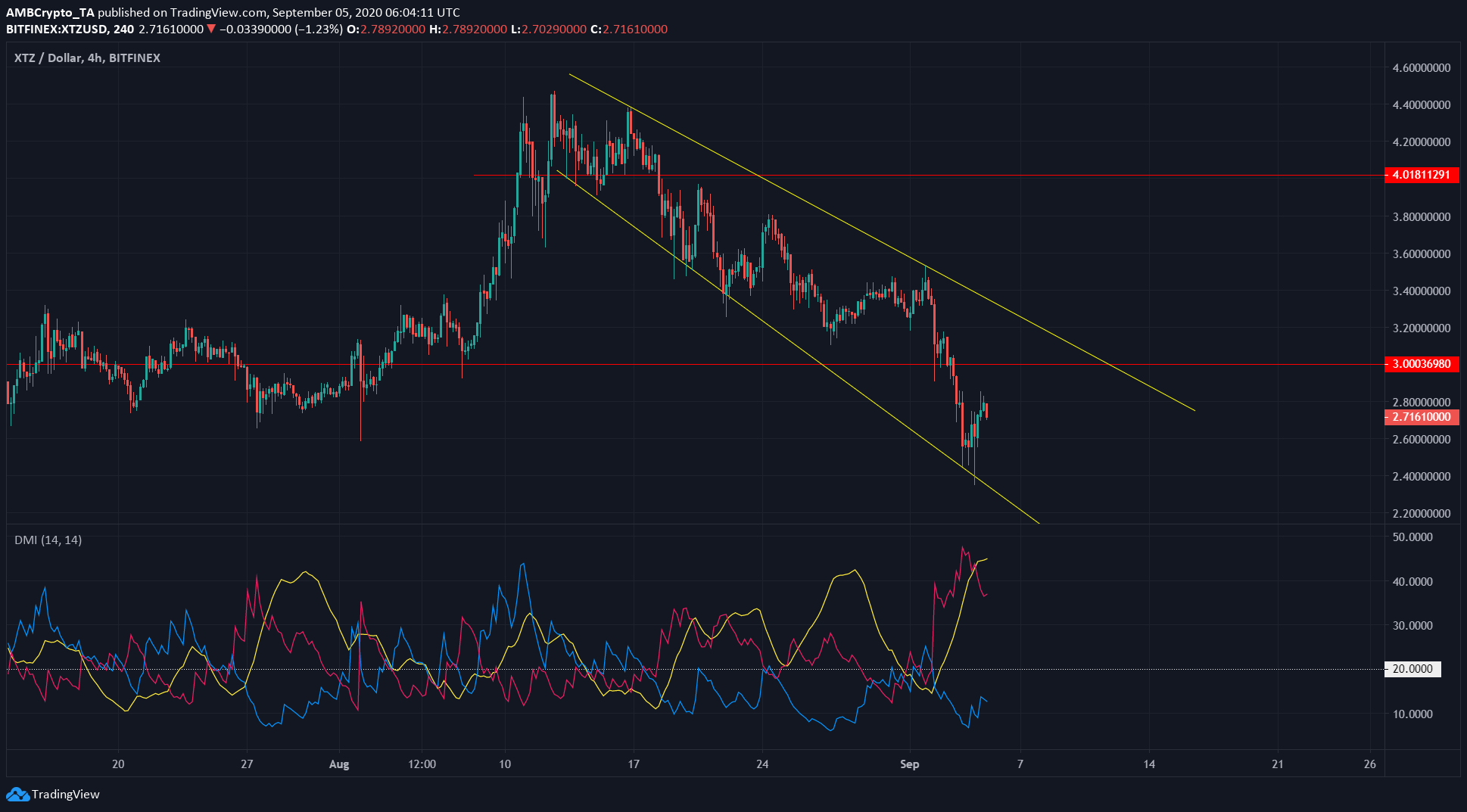Image resolution: width=1467 pixels, height=812 pixels.
Task: Click the current price label 2.71610000
Action: [1422, 417]
